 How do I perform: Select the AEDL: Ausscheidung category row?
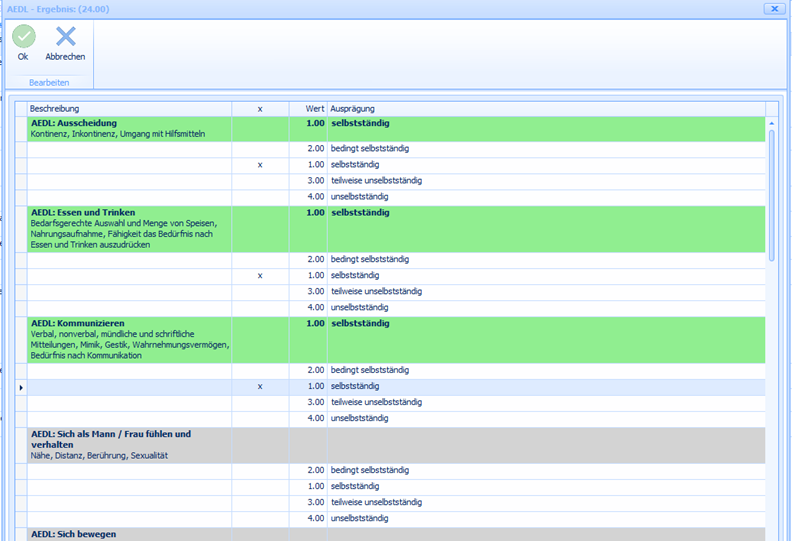[128, 128]
